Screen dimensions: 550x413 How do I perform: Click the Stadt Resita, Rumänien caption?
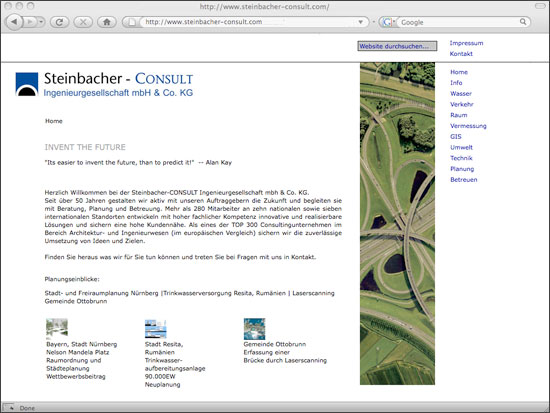click(164, 348)
